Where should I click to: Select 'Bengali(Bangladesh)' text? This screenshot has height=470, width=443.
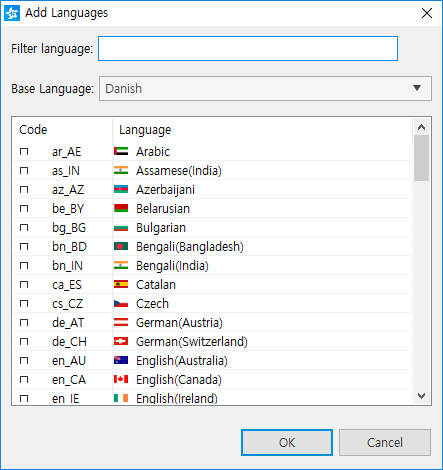click(x=190, y=247)
